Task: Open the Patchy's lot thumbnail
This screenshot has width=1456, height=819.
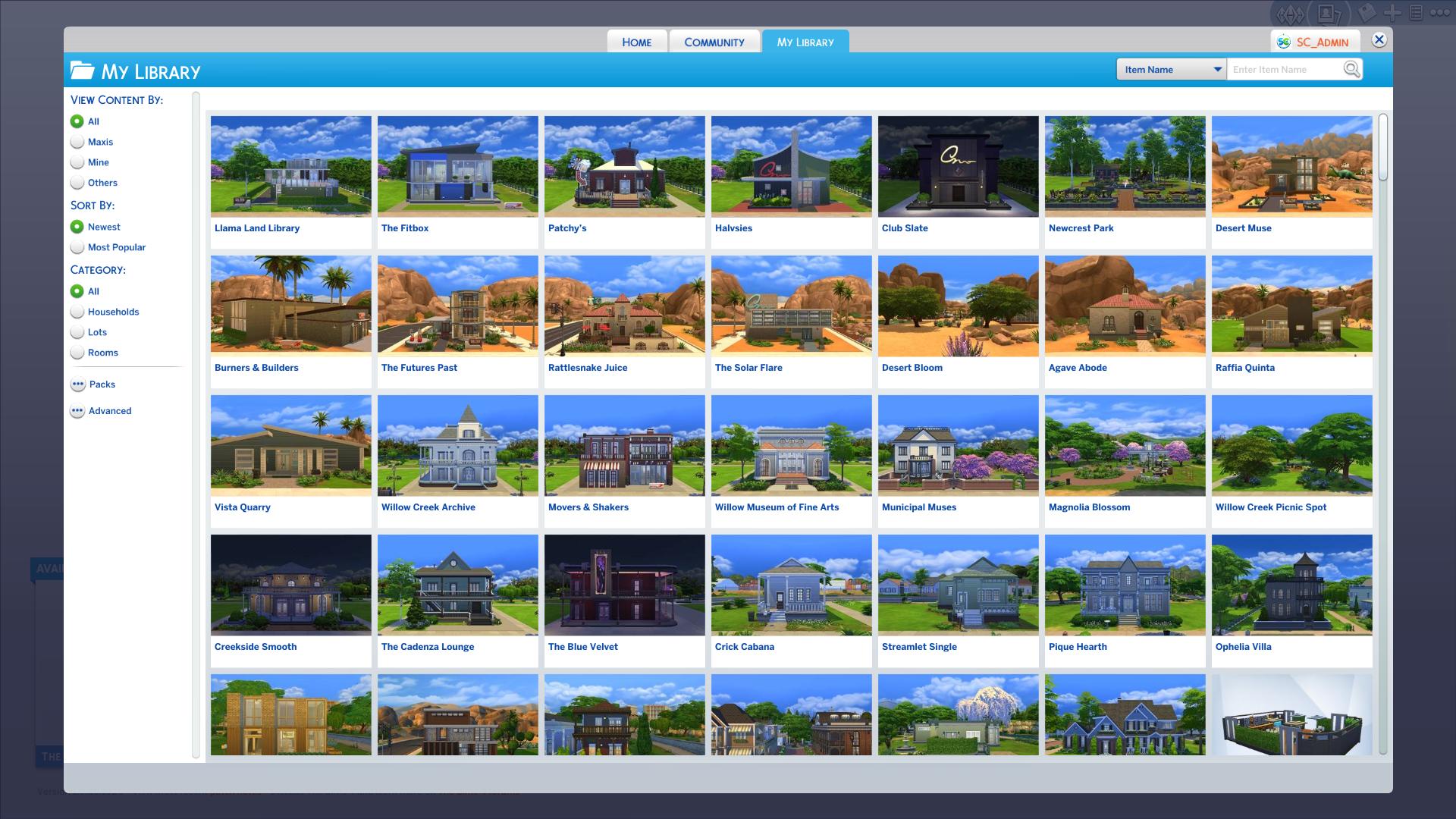Action: coord(625,166)
